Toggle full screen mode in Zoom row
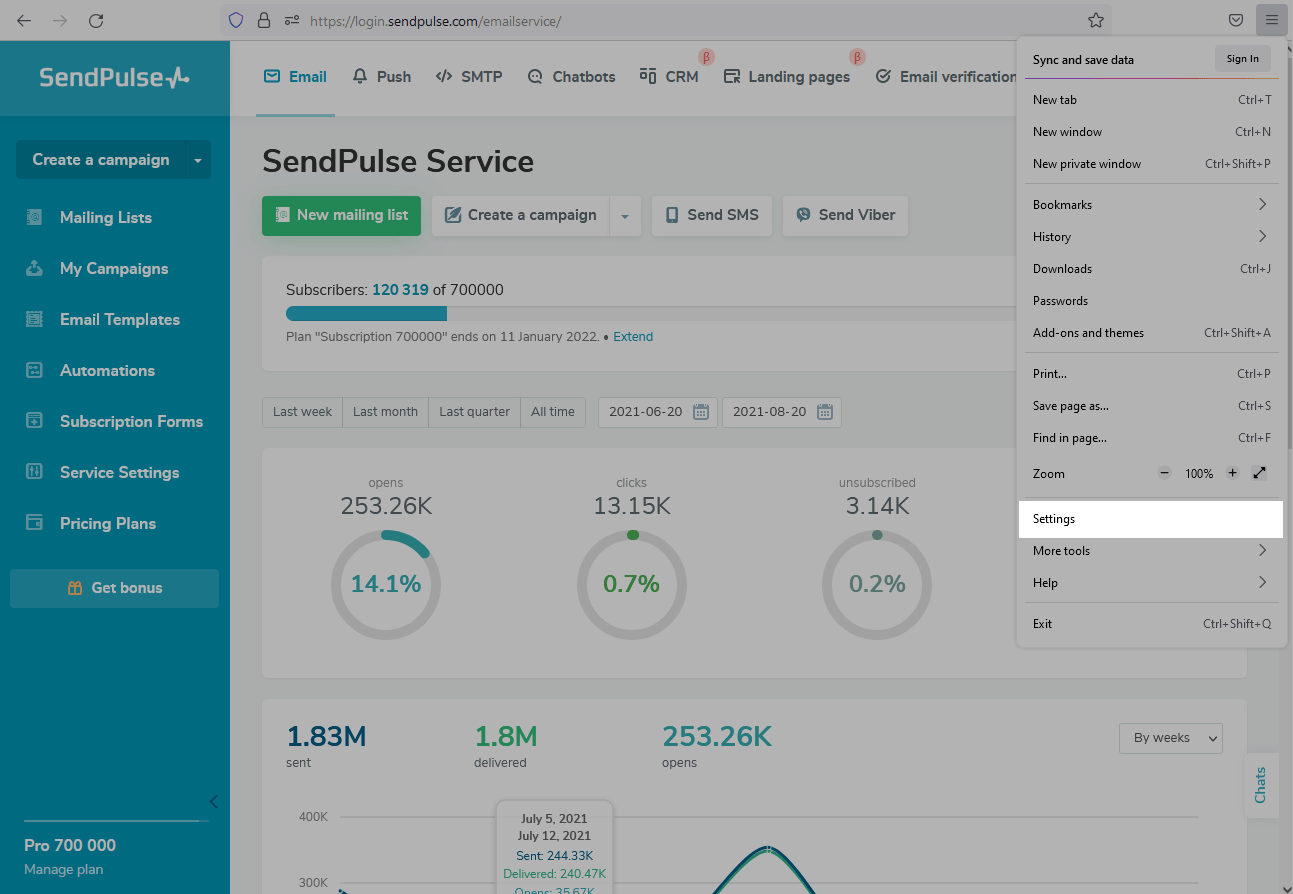This screenshot has height=894, width=1293. (1260, 473)
